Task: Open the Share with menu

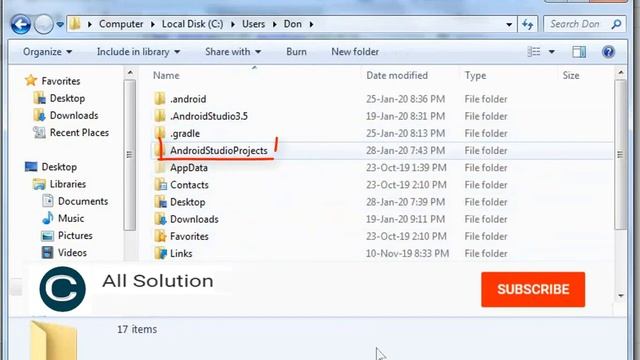Action: 233,52
